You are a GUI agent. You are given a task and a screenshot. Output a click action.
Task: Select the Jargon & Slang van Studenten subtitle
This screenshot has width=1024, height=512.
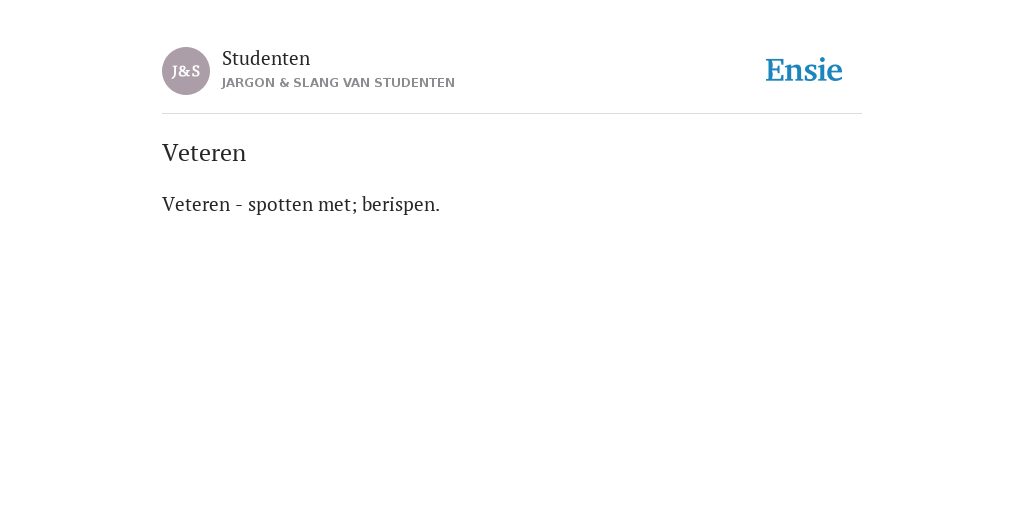[338, 83]
